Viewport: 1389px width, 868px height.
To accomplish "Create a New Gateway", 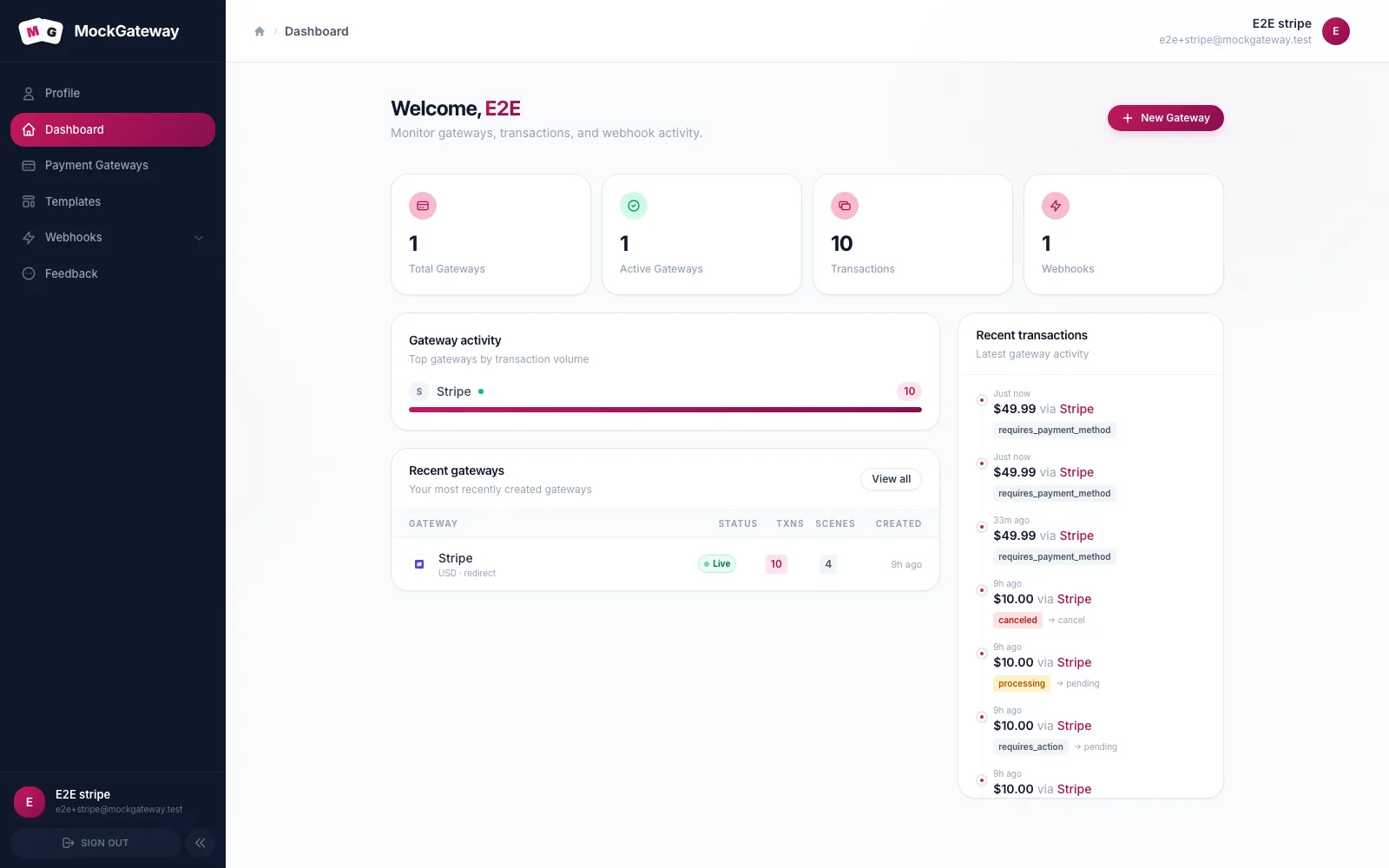I will [x=1166, y=118].
